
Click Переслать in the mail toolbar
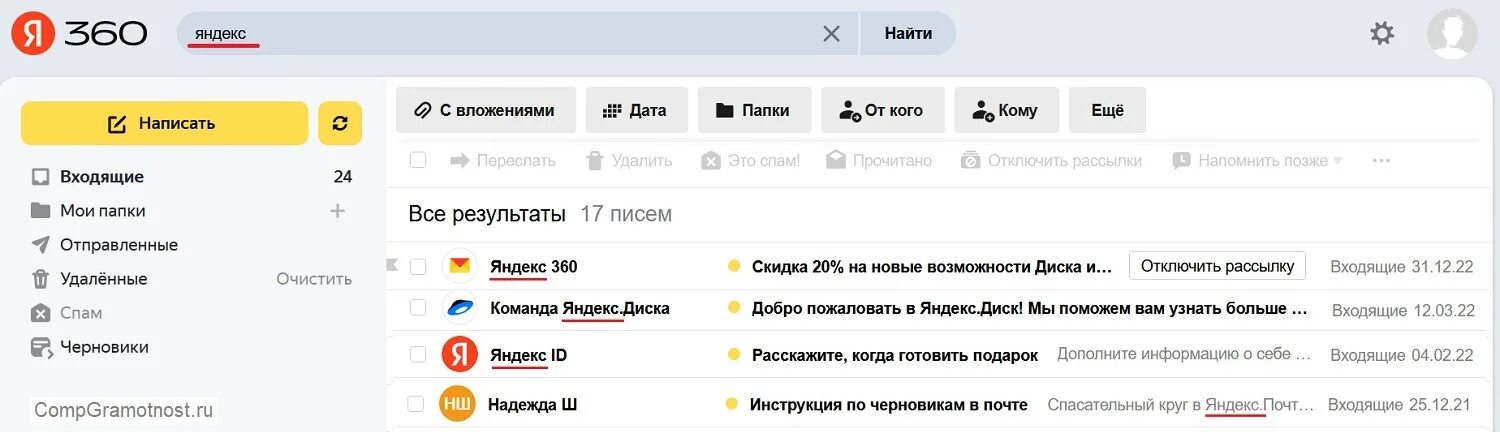pos(503,160)
